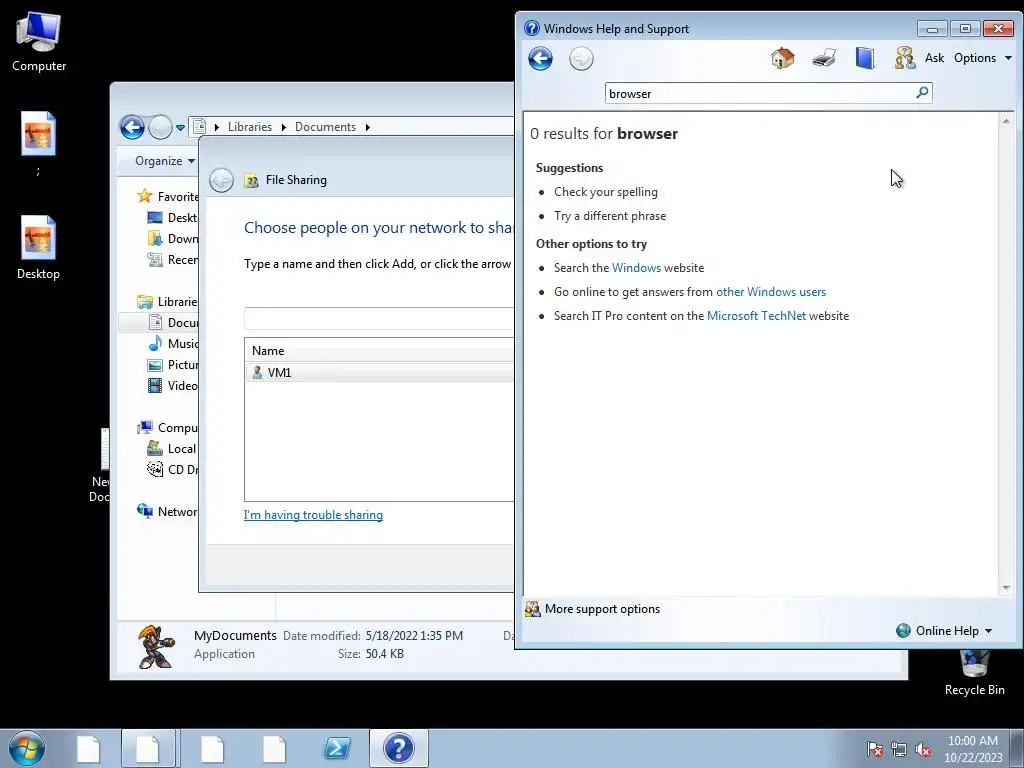Select Music library in navigation pane
The width and height of the screenshot is (1024, 768).
[172, 344]
